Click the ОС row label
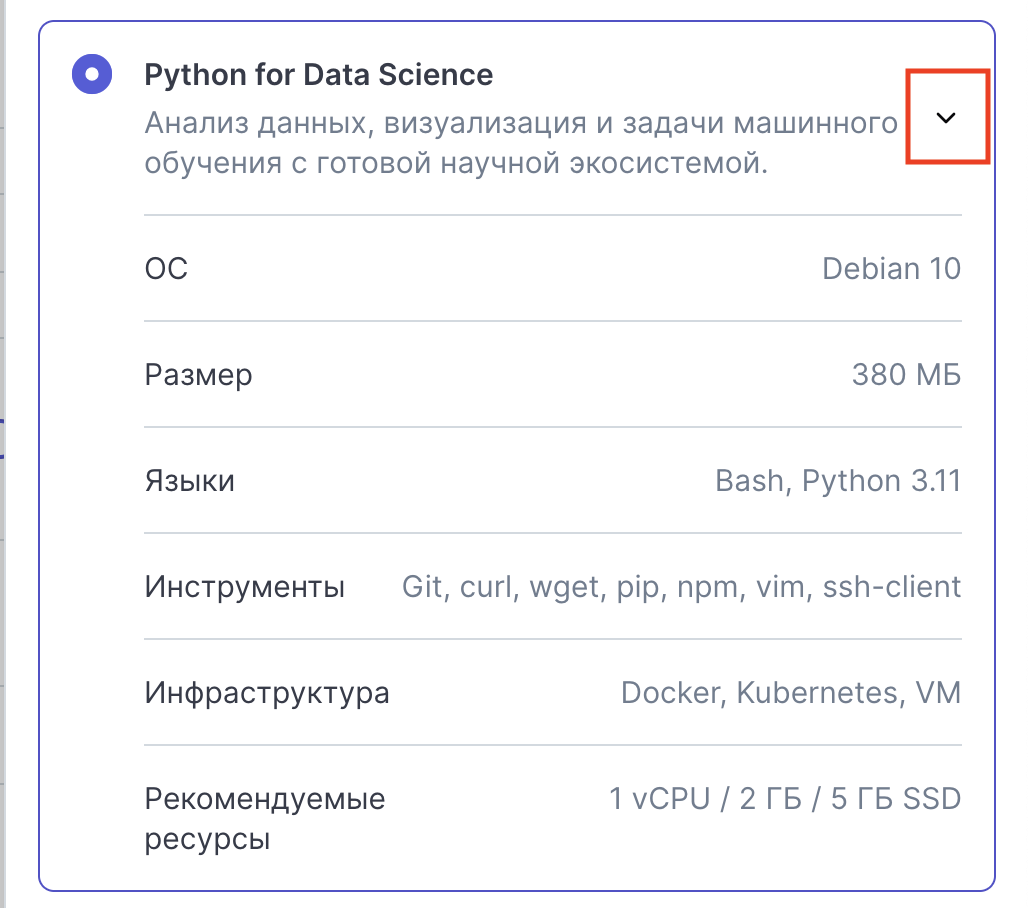The image size is (1028, 908). click(x=166, y=268)
